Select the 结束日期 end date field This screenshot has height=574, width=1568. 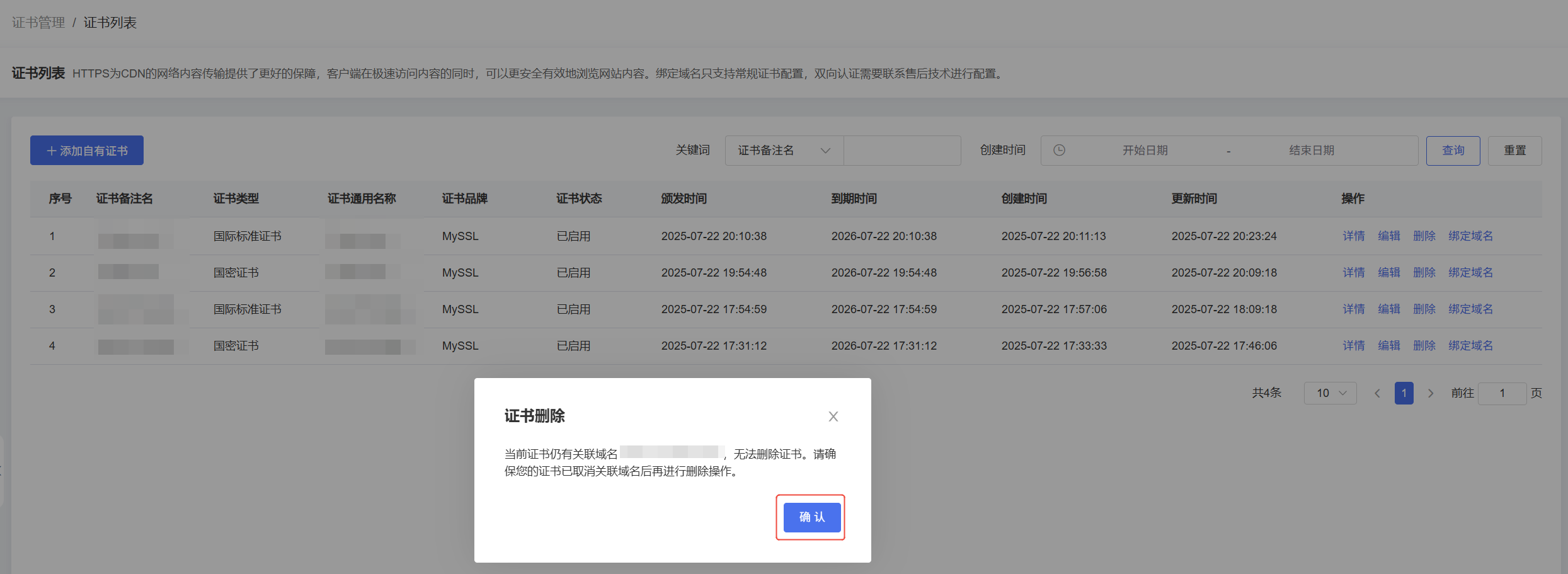click(1312, 151)
